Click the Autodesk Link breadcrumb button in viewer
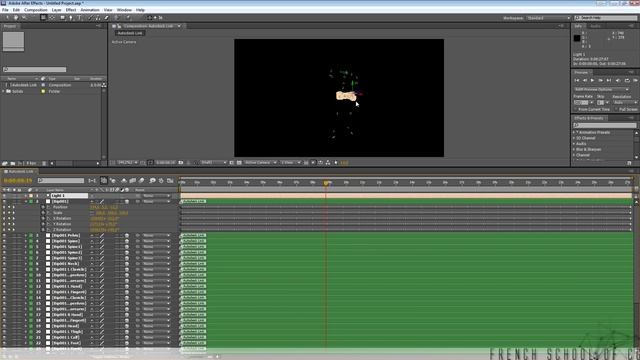Screen dimensions: 640x360 [129, 33]
